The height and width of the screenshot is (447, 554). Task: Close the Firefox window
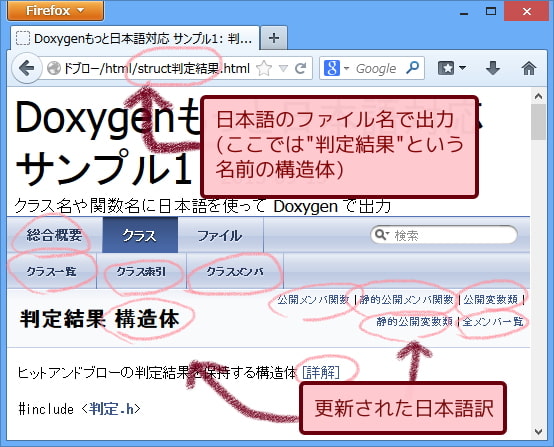coord(527,11)
